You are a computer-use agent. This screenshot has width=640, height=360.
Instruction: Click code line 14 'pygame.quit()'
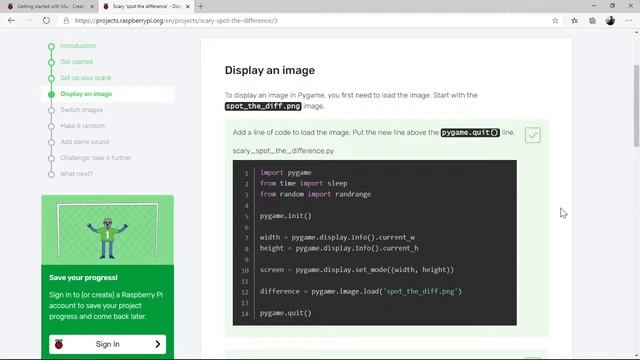286,313
